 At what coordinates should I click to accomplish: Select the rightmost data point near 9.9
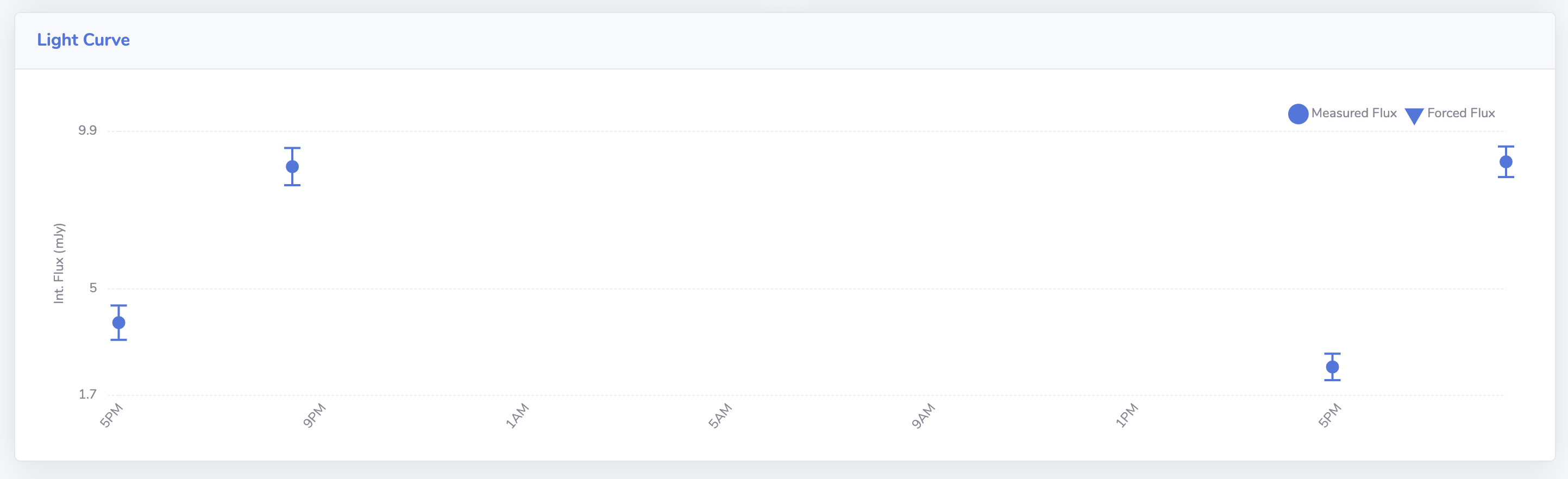click(1506, 162)
